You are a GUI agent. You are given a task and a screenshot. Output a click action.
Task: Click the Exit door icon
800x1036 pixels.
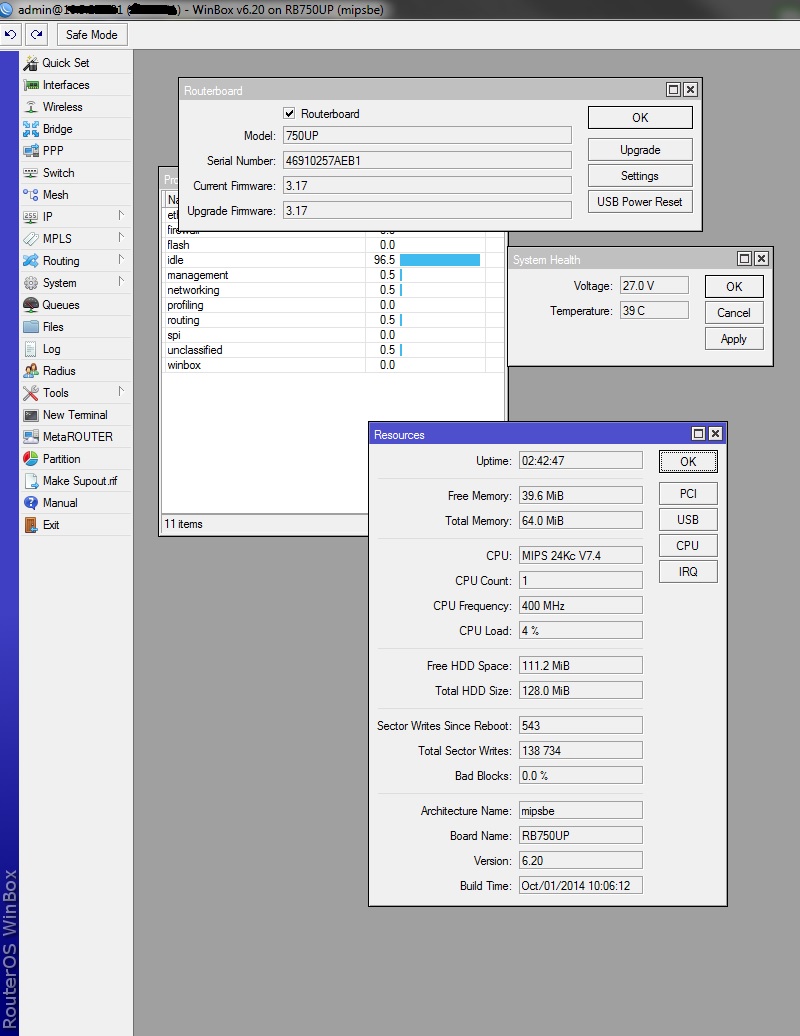coord(31,525)
